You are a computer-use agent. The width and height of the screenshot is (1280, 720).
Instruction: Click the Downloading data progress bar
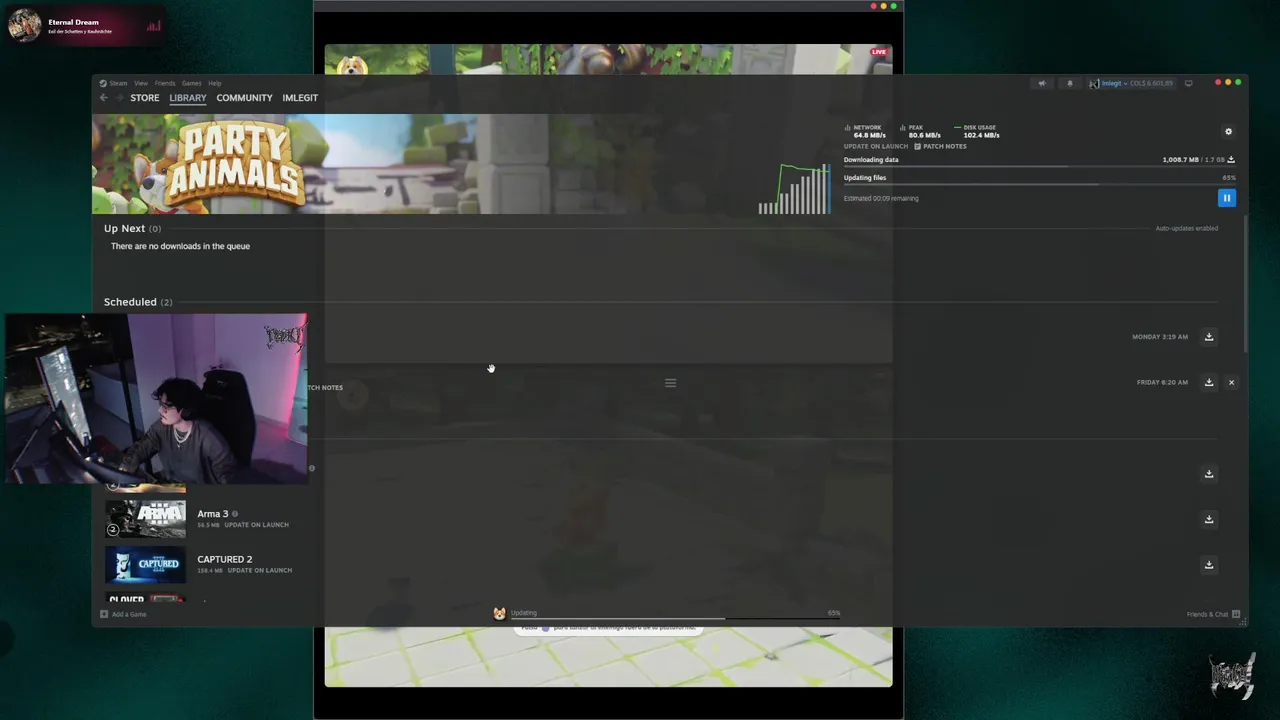(1040, 166)
